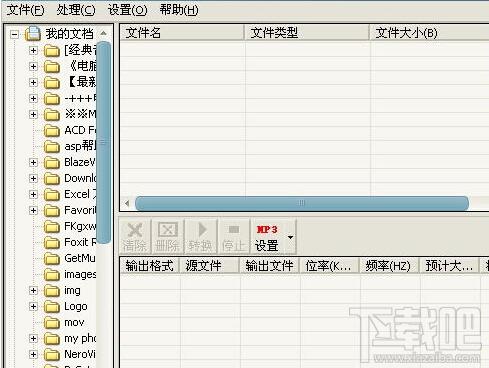The height and width of the screenshot is (368, 489).
Task: Select the img folder icon
Action: click(x=52, y=291)
